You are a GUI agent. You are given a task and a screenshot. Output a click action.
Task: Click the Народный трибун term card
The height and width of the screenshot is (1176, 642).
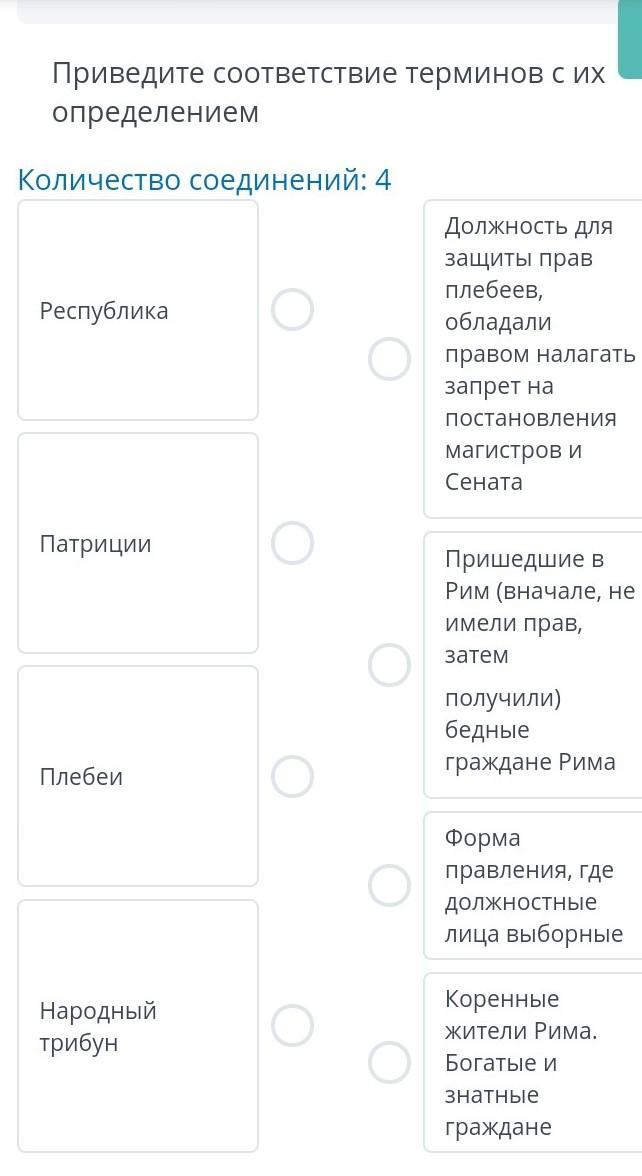[138, 1026]
